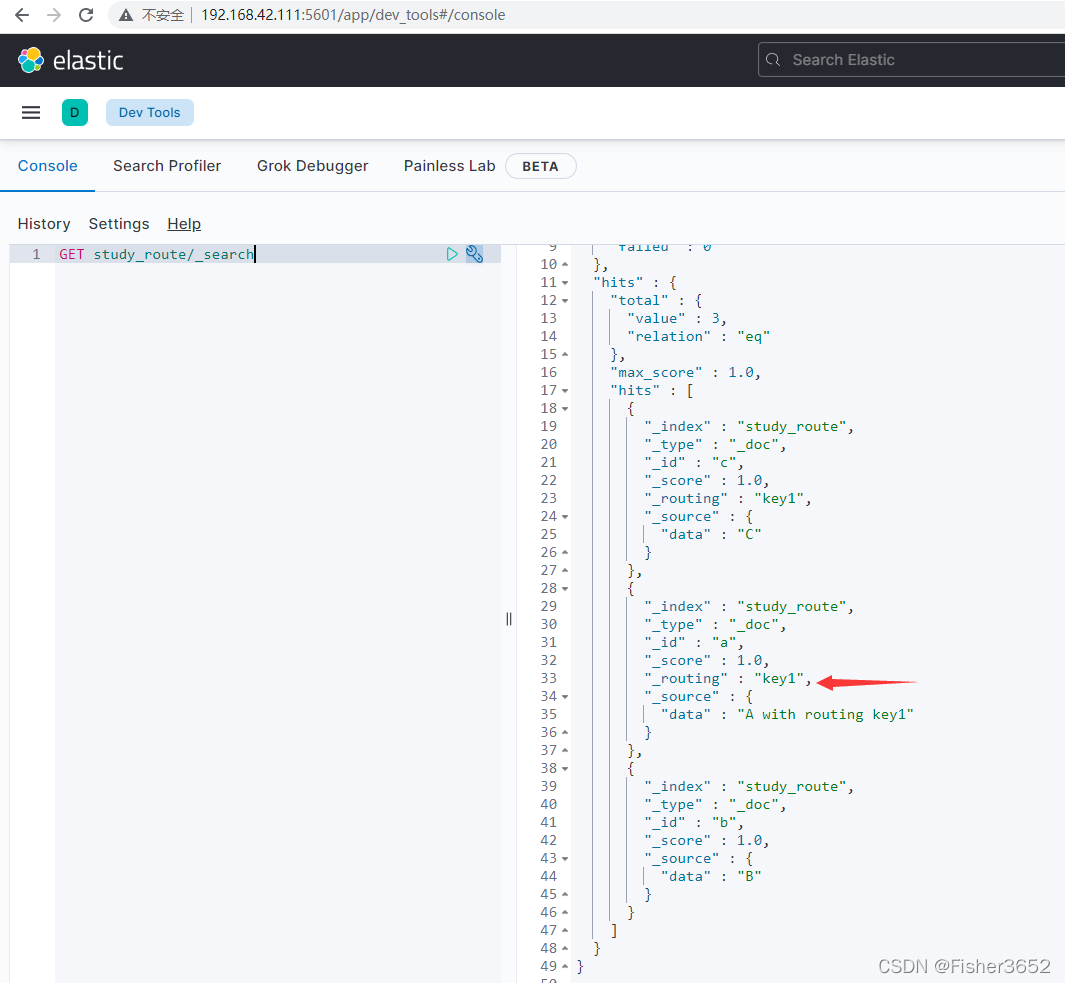Open the wrench actions menu for request
1065x983 pixels.
pos(474,254)
